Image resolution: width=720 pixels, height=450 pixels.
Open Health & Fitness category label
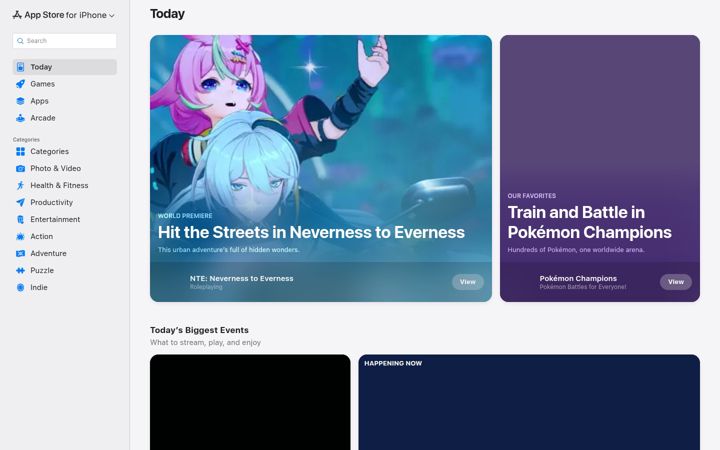pyautogui.click(x=59, y=186)
